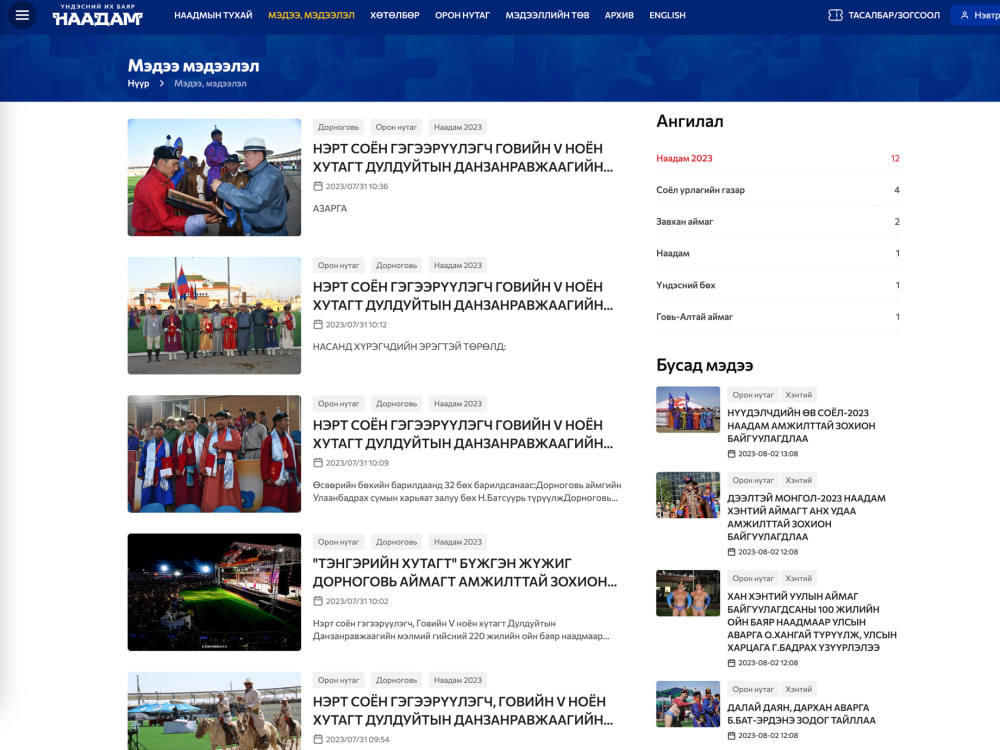Image resolution: width=1000 pixels, height=750 pixels.
Task: Open "ТЭНГЭРИЙН ХУТАГТ" БҮЖГЭН ЖҮЖИГ article
Action: [x=465, y=572]
